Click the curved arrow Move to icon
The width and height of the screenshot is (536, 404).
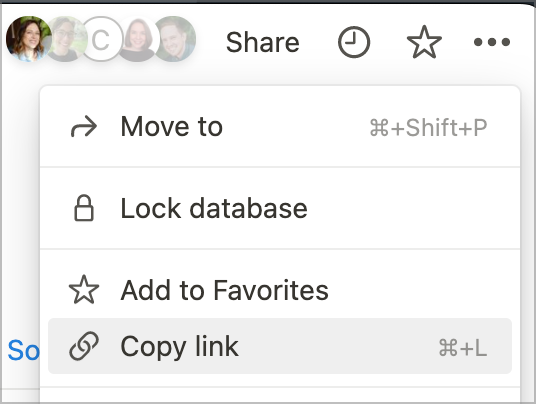point(84,127)
